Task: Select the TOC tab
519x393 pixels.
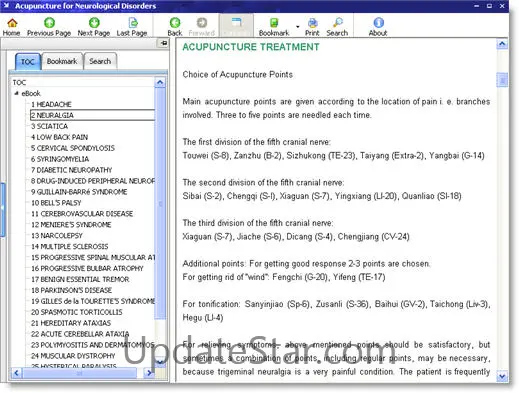Action: coord(28,62)
